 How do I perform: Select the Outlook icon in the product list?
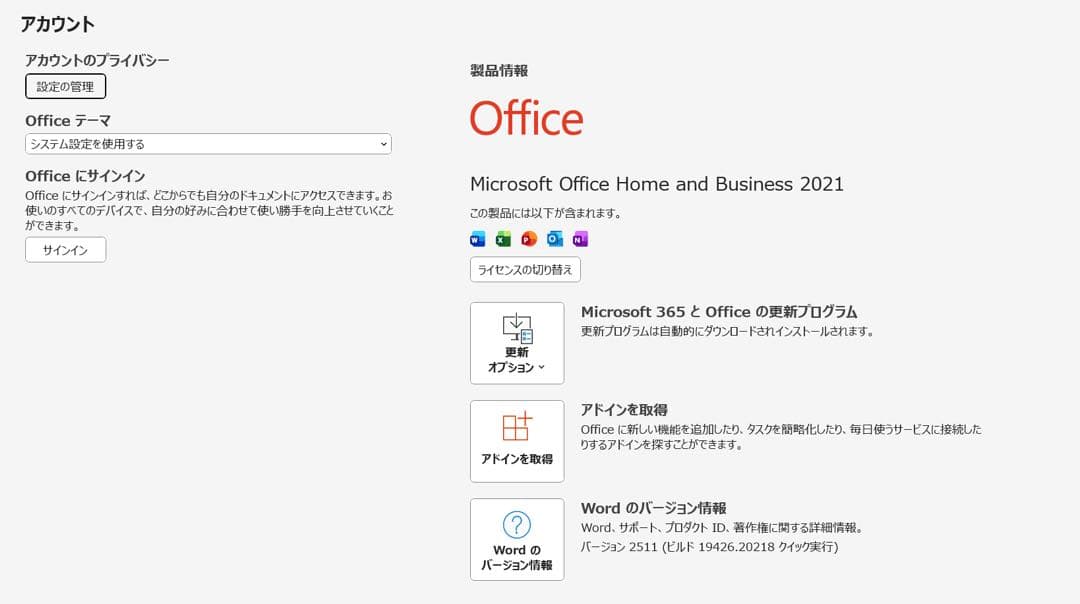click(556, 238)
